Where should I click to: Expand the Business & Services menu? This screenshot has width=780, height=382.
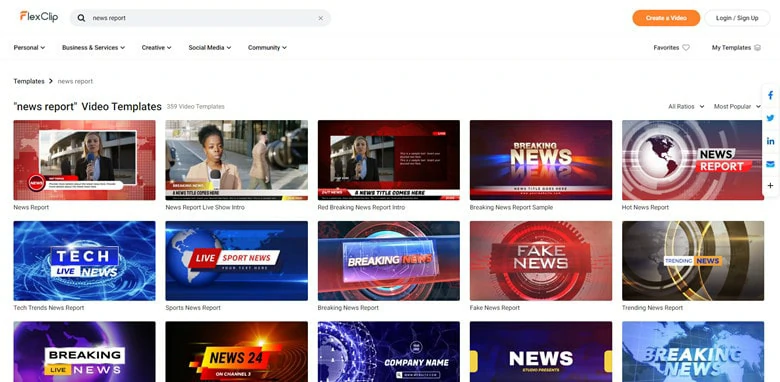point(94,48)
